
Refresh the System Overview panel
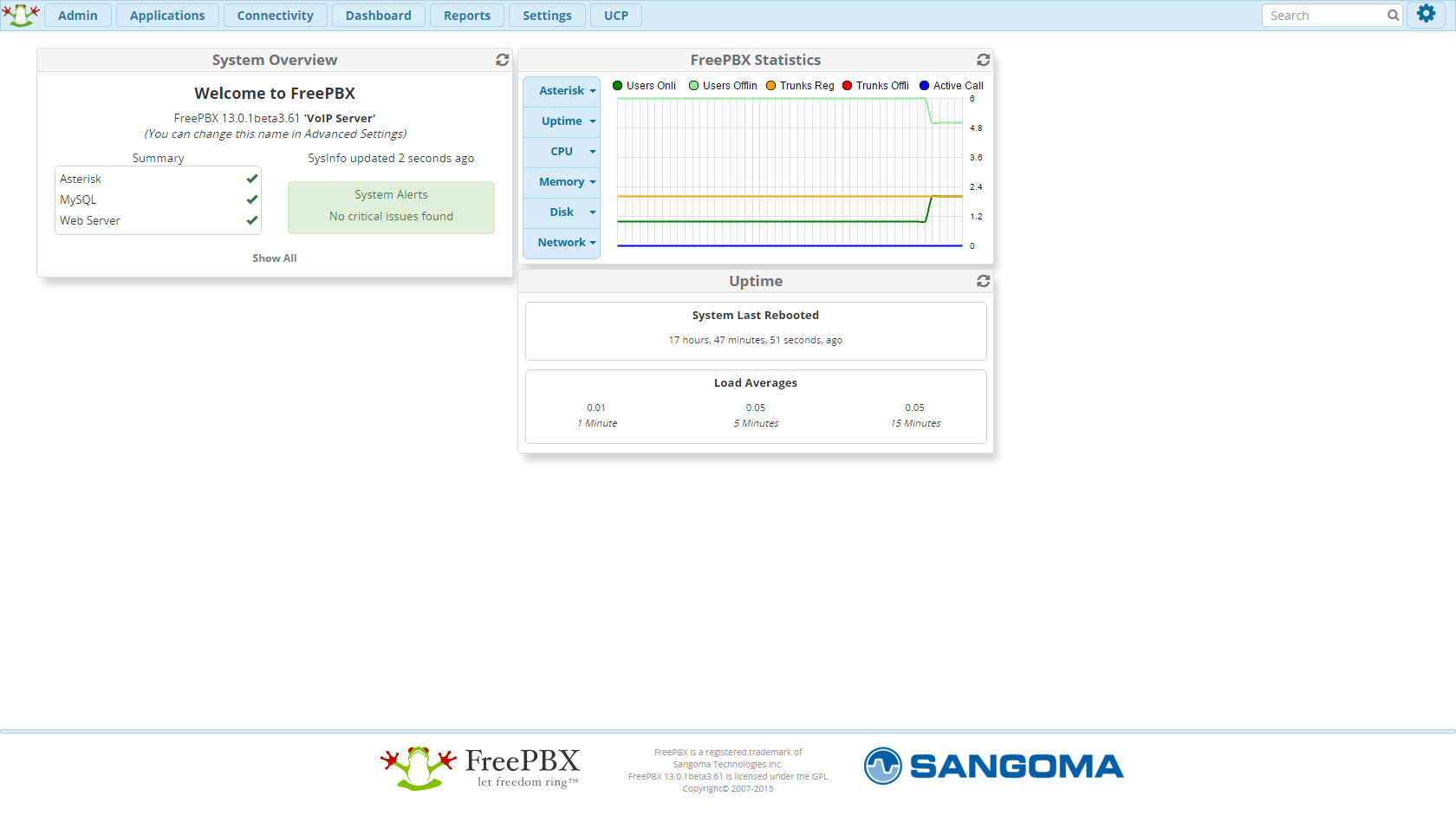[x=502, y=60]
